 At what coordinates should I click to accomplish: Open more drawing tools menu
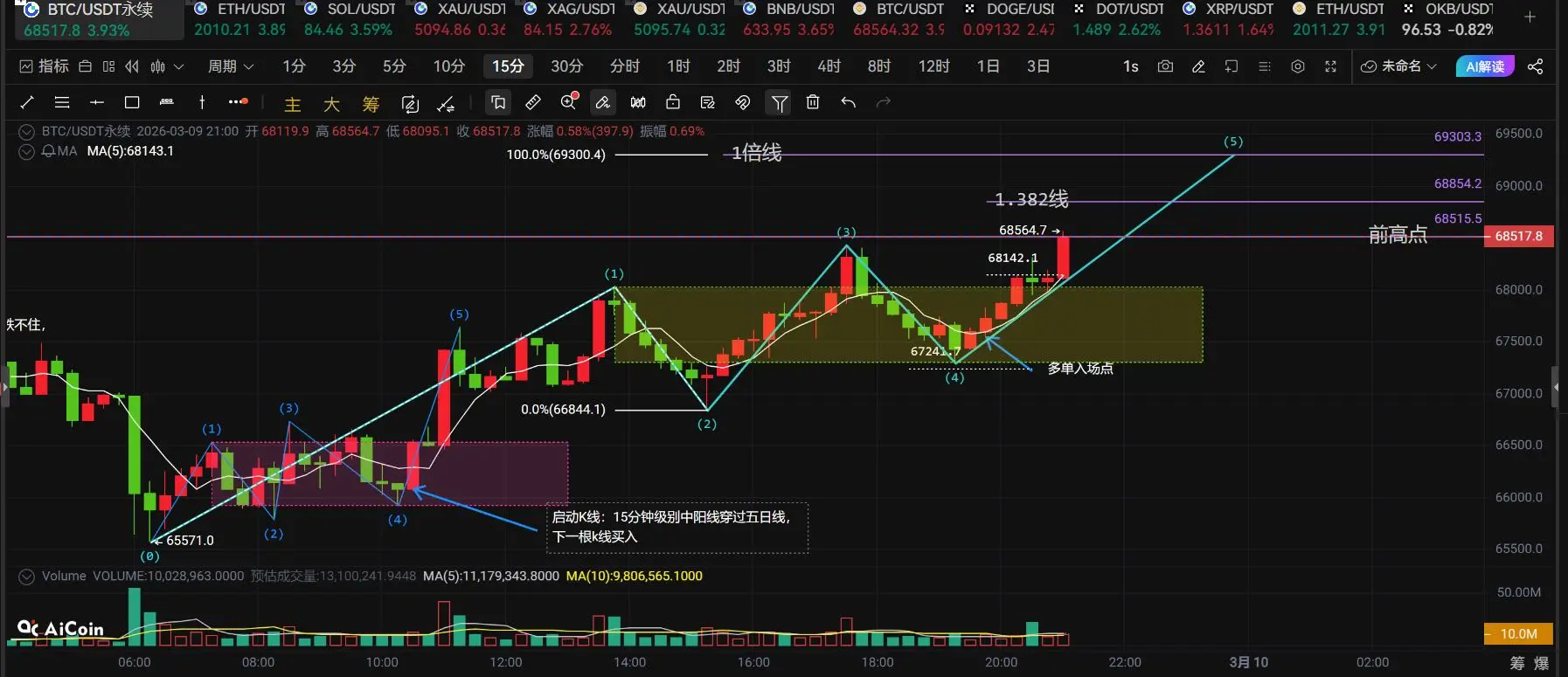coord(238,102)
